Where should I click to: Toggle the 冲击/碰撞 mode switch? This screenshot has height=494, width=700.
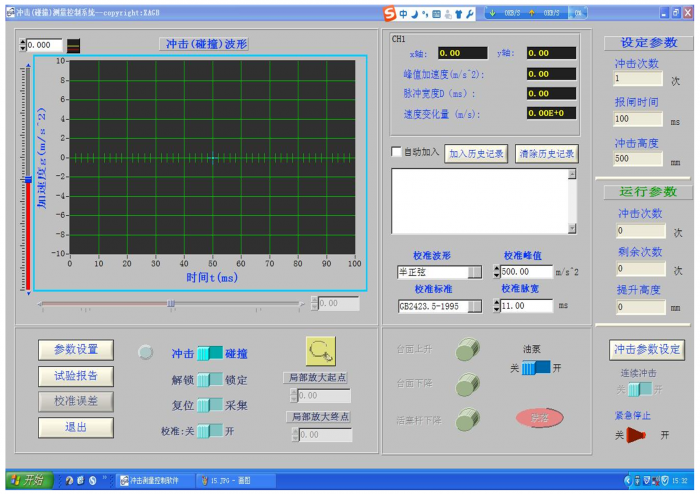[210, 353]
